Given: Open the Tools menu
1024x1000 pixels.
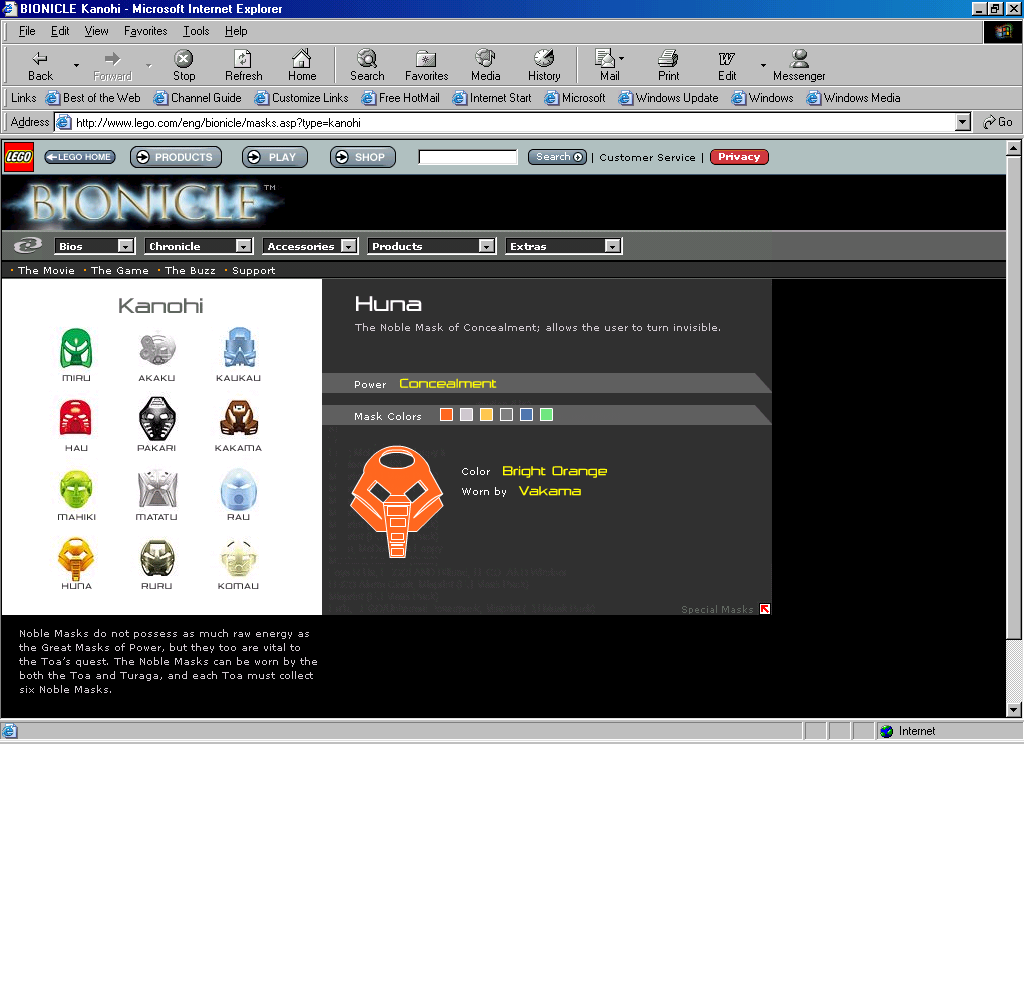Looking at the screenshot, I should pyautogui.click(x=196, y=31).
